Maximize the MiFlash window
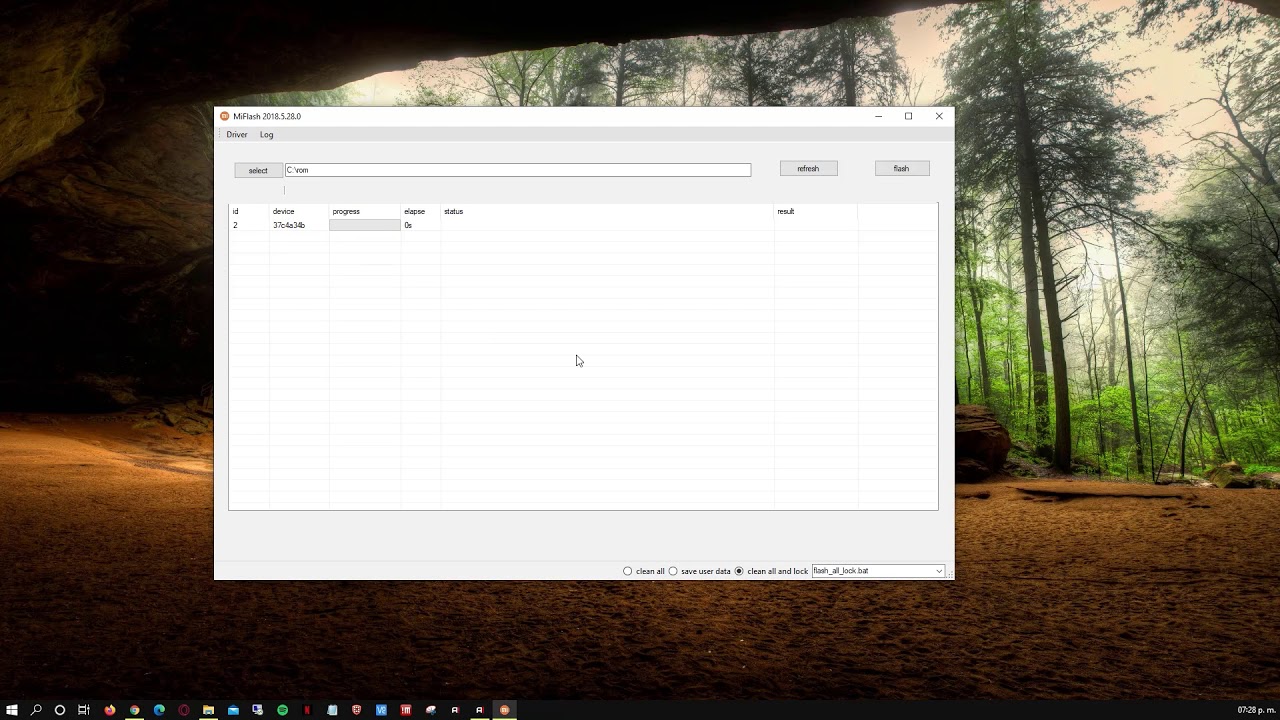Image resolution: width=1280 pixels, height=720 pixels. coord(909,116)
